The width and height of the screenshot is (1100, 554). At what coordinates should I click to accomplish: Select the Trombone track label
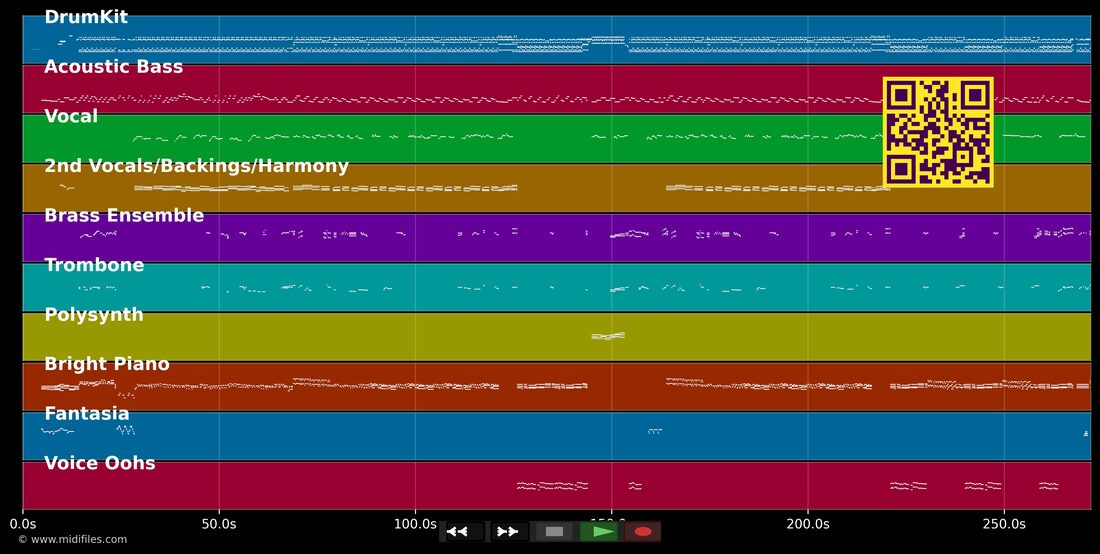[94, 265]
